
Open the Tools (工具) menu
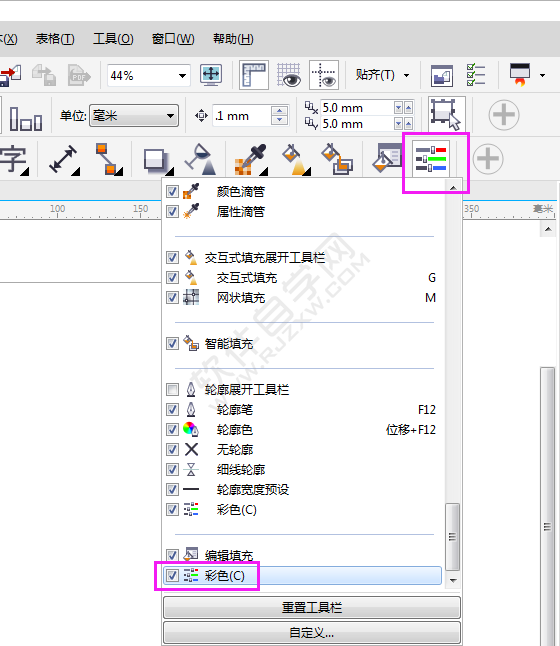113,39
